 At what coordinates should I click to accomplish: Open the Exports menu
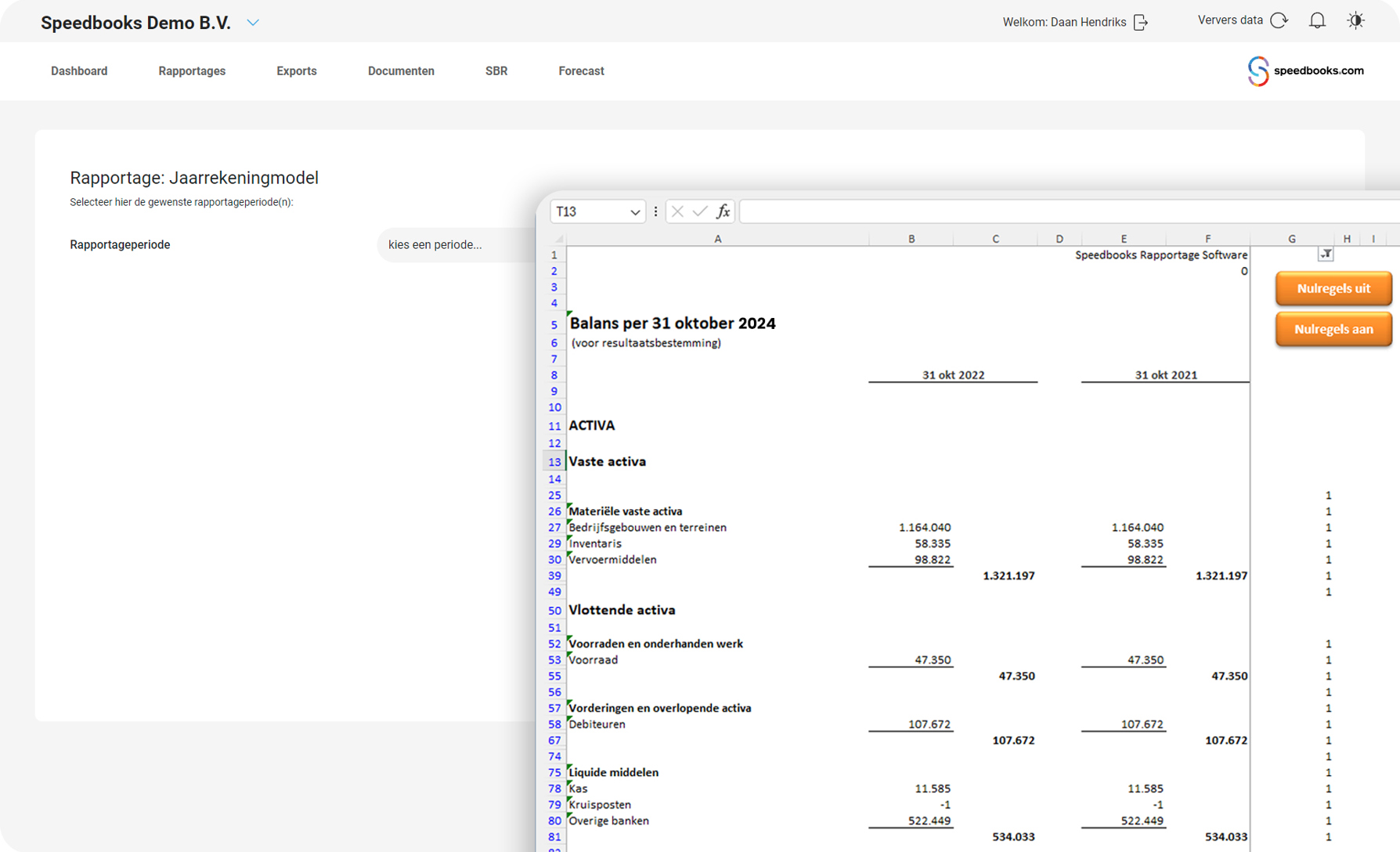tap(297, 70)
